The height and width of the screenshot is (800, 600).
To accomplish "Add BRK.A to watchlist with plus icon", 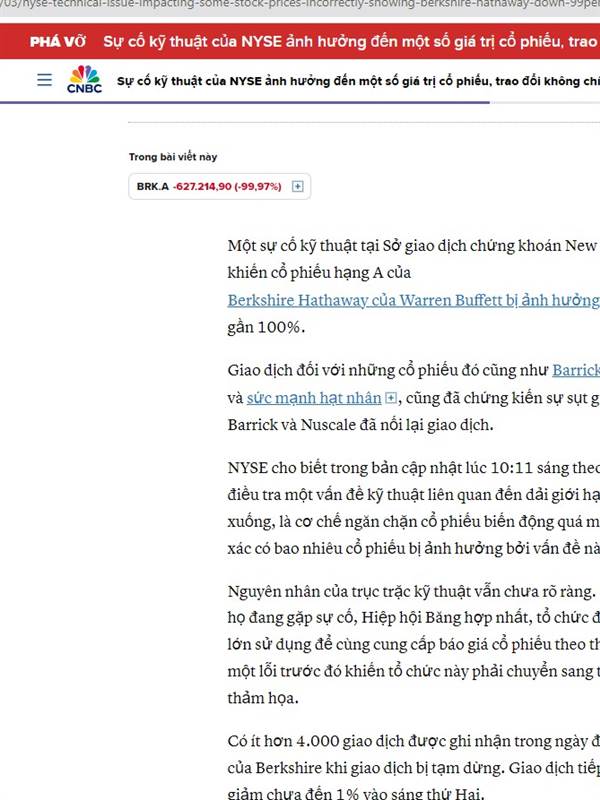I will pos(297,186).
